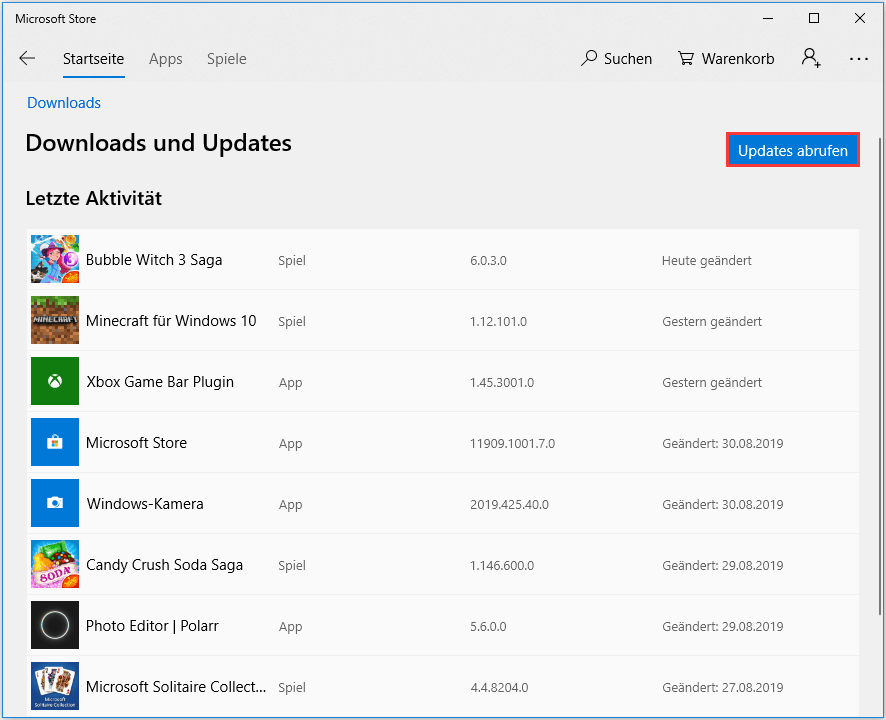Select the Candy Crush Soda Saga title

164,565
